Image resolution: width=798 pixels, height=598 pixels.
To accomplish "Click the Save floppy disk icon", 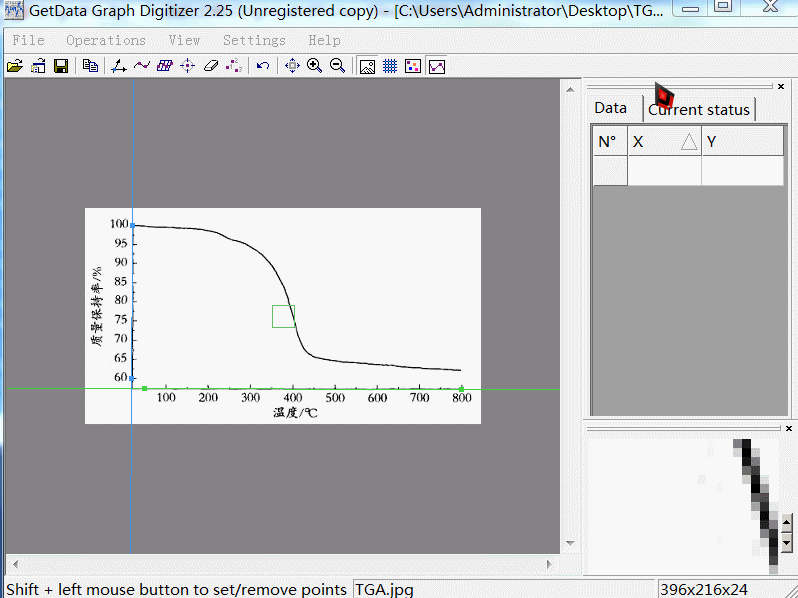I will point(61,66).
